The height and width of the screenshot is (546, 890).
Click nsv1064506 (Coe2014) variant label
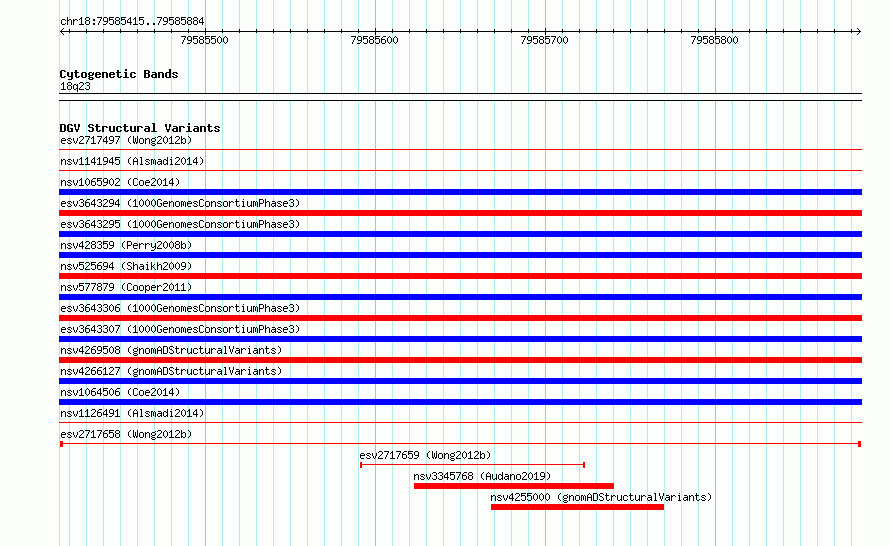coord(120,392)
